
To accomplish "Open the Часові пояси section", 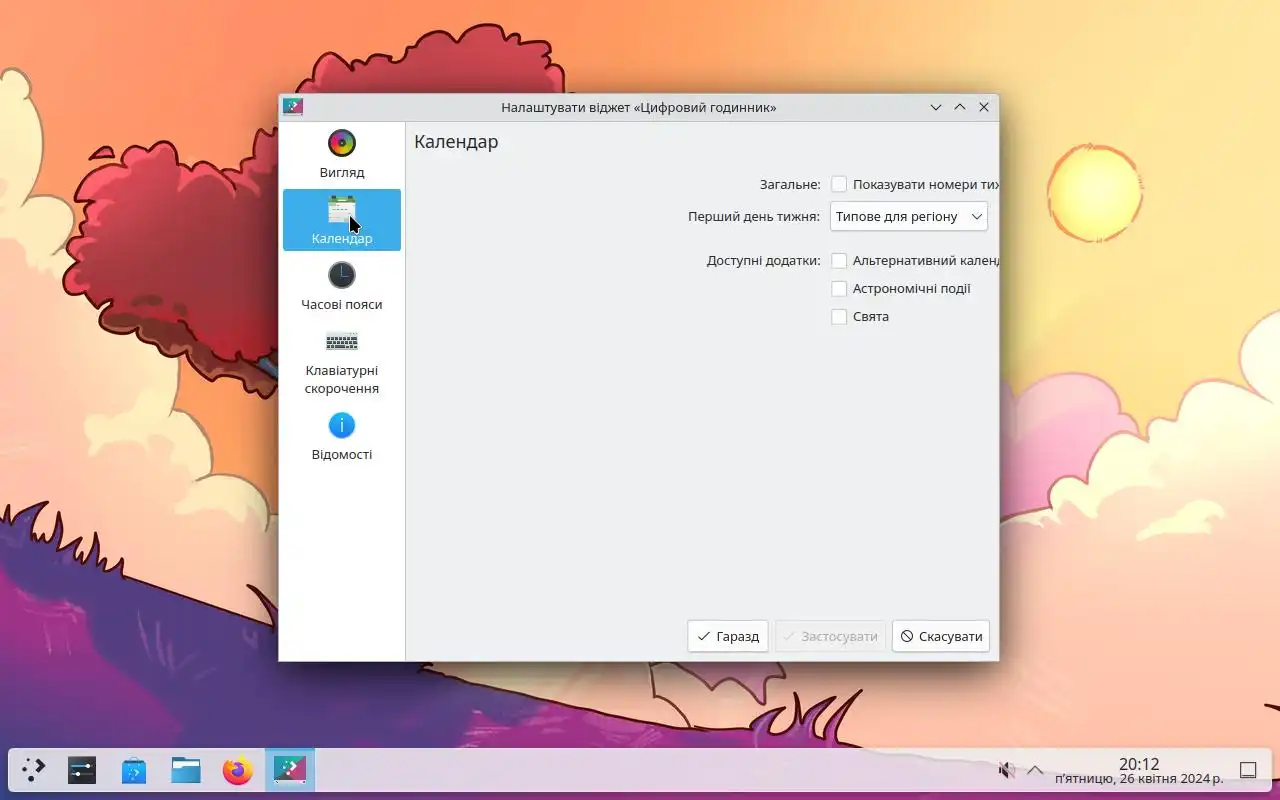I will (342, 286).
